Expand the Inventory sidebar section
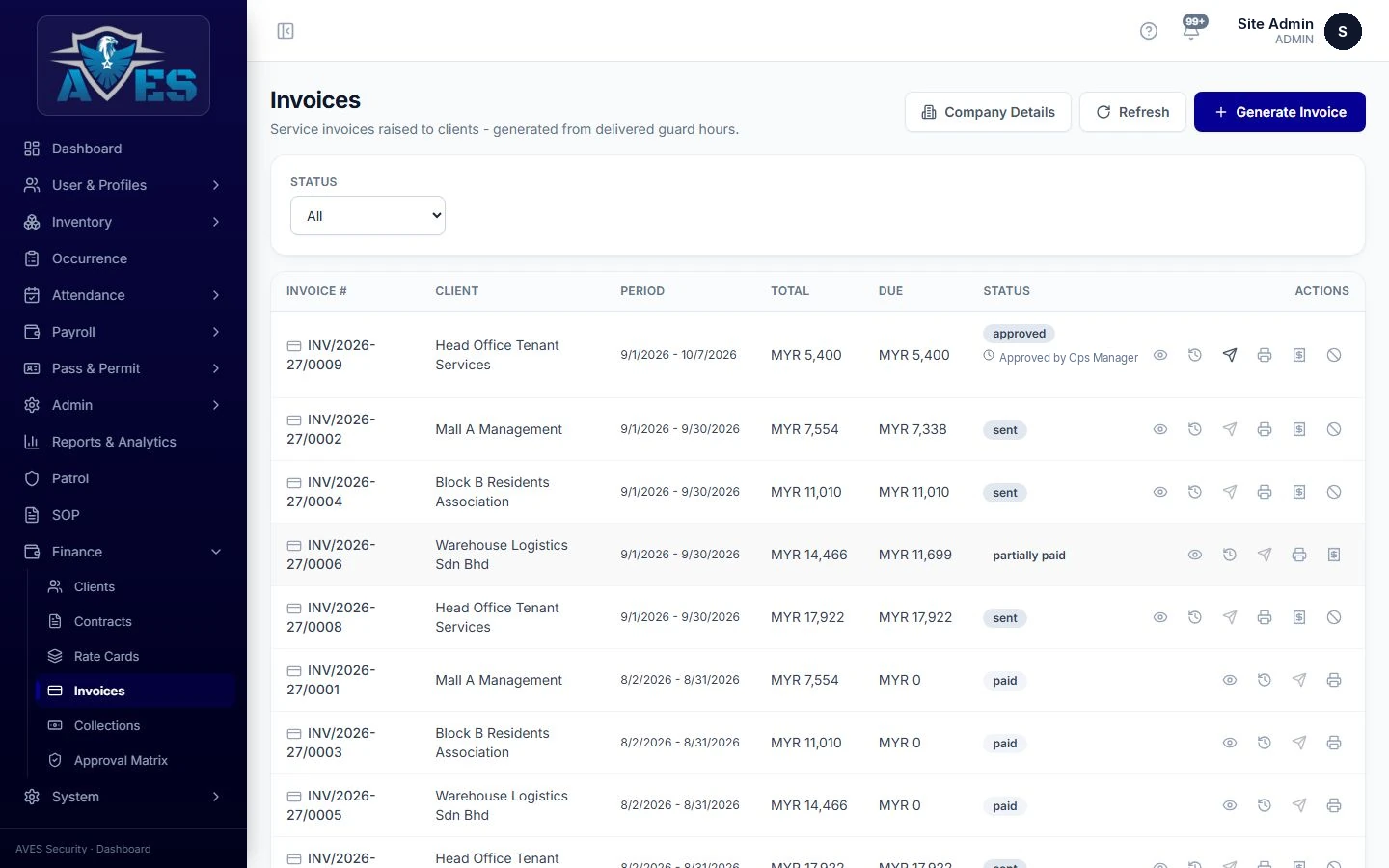 pyautogui.click(x=123, y=222)
